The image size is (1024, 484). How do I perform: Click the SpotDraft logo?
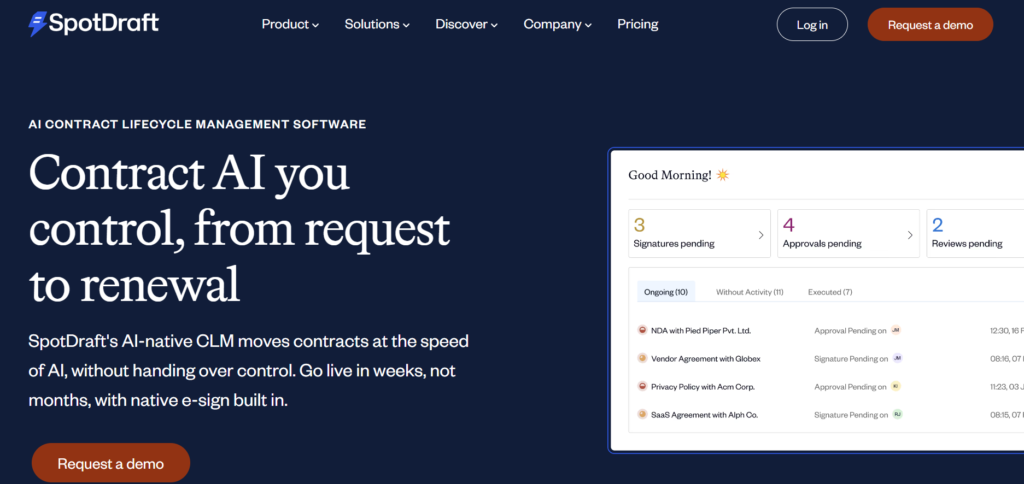(93, 24)
